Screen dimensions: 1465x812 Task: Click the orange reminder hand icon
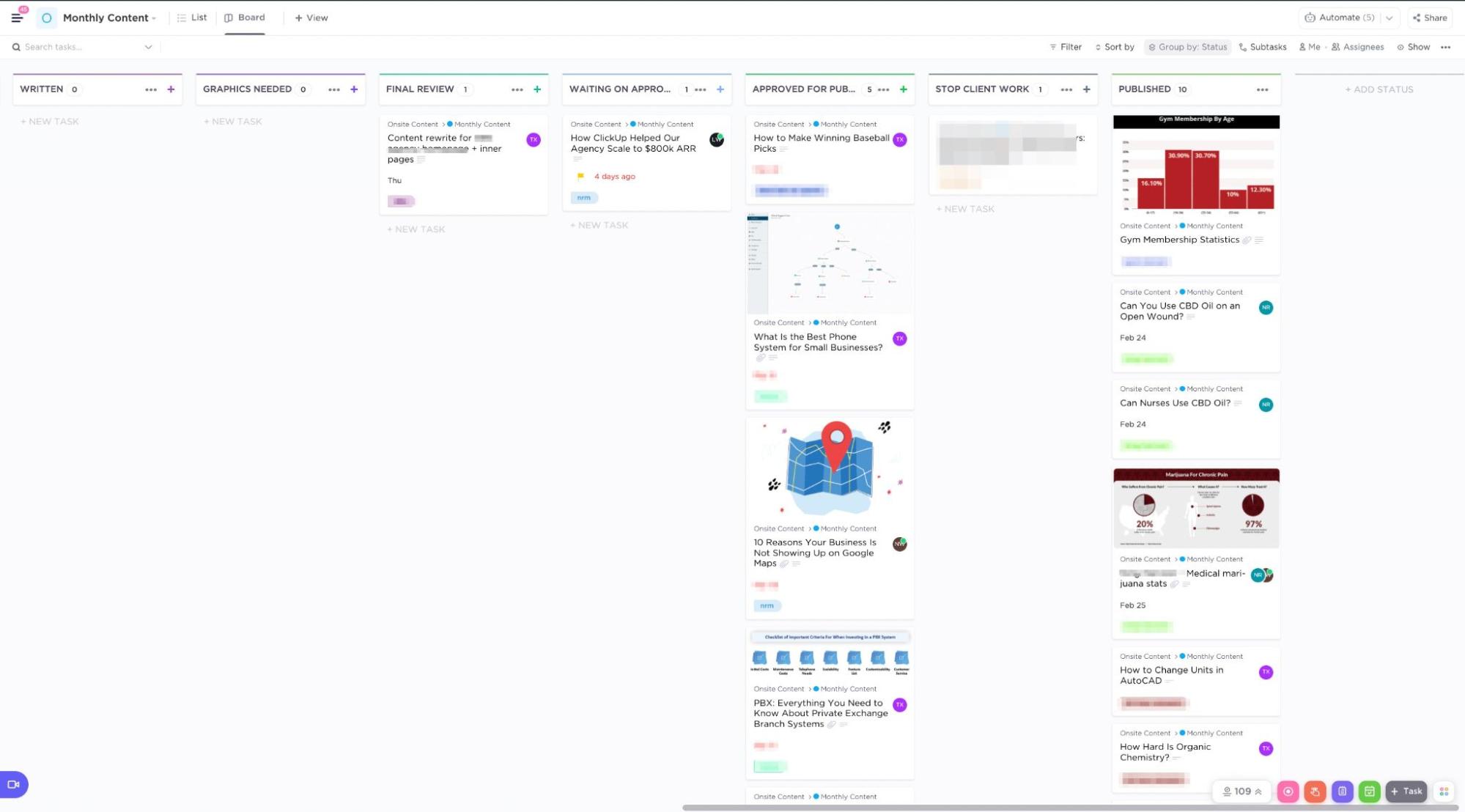coord(1315,791)
